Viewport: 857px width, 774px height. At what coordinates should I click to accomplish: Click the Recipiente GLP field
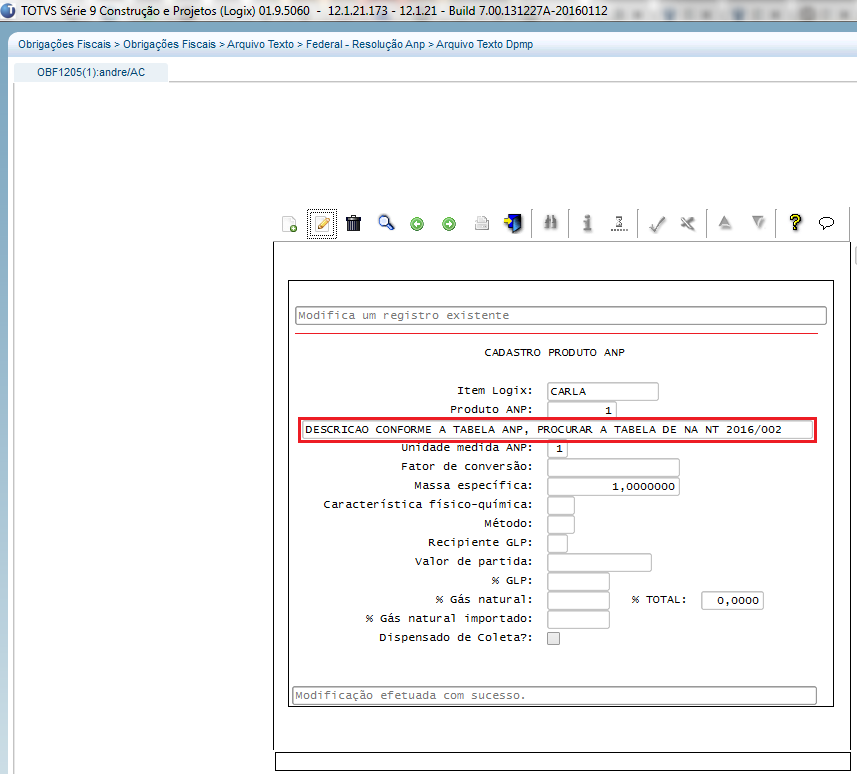(557, 543)
